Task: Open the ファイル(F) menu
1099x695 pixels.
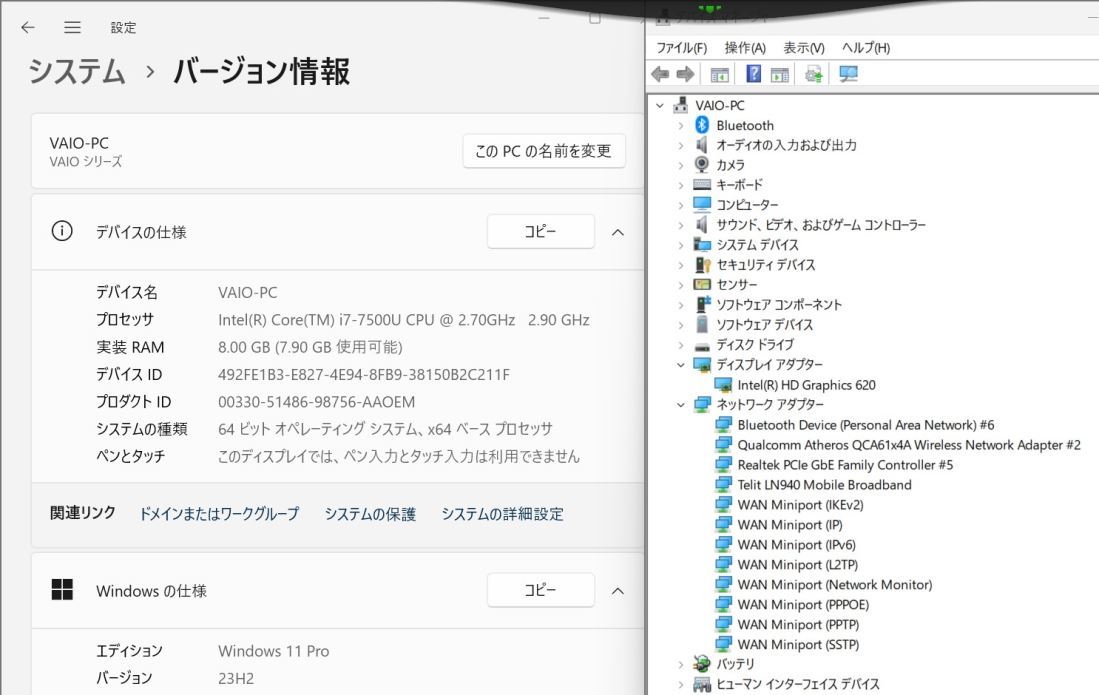Action: click(x=681, y=48)
